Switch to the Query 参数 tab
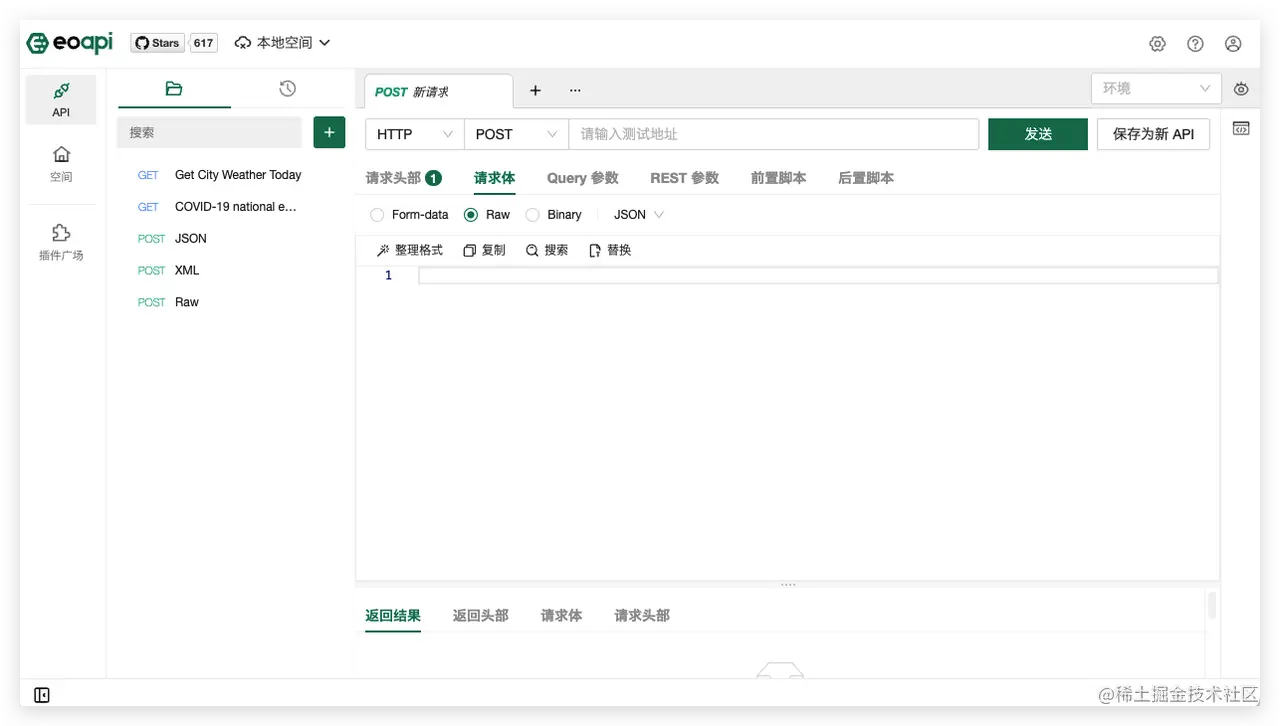1280x726 pixels. tap(583, 178)
